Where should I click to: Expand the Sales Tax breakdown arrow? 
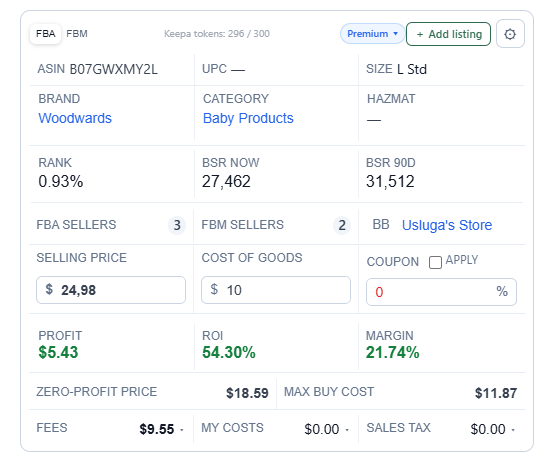513,430
